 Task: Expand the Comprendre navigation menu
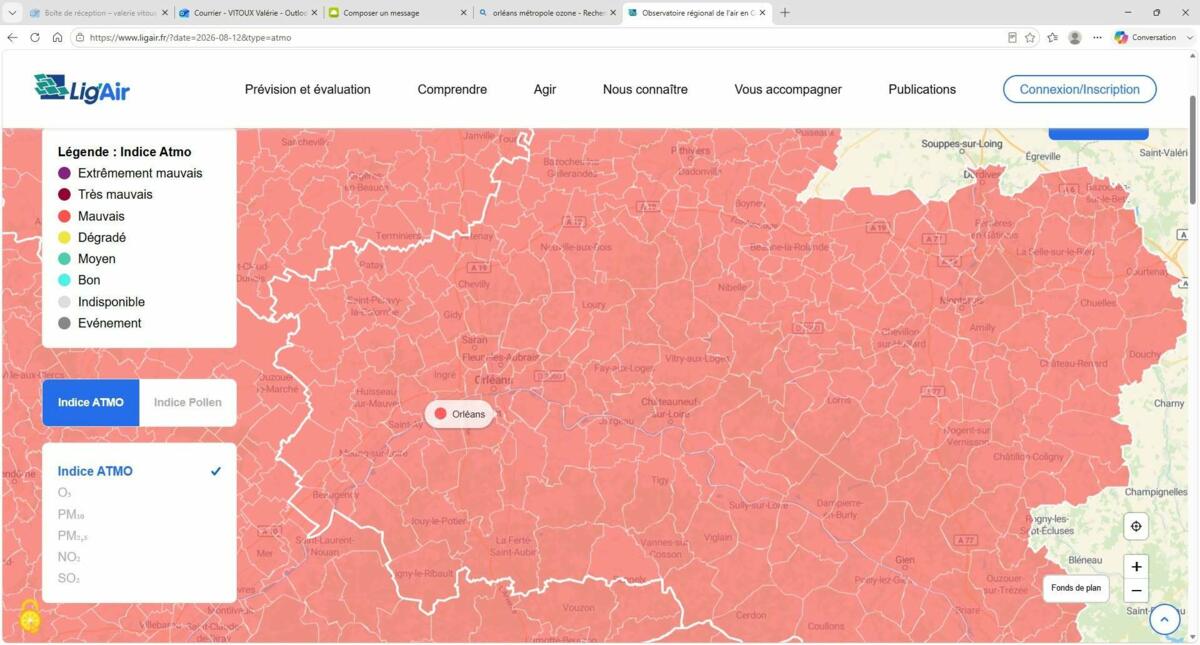pos(452,89)
